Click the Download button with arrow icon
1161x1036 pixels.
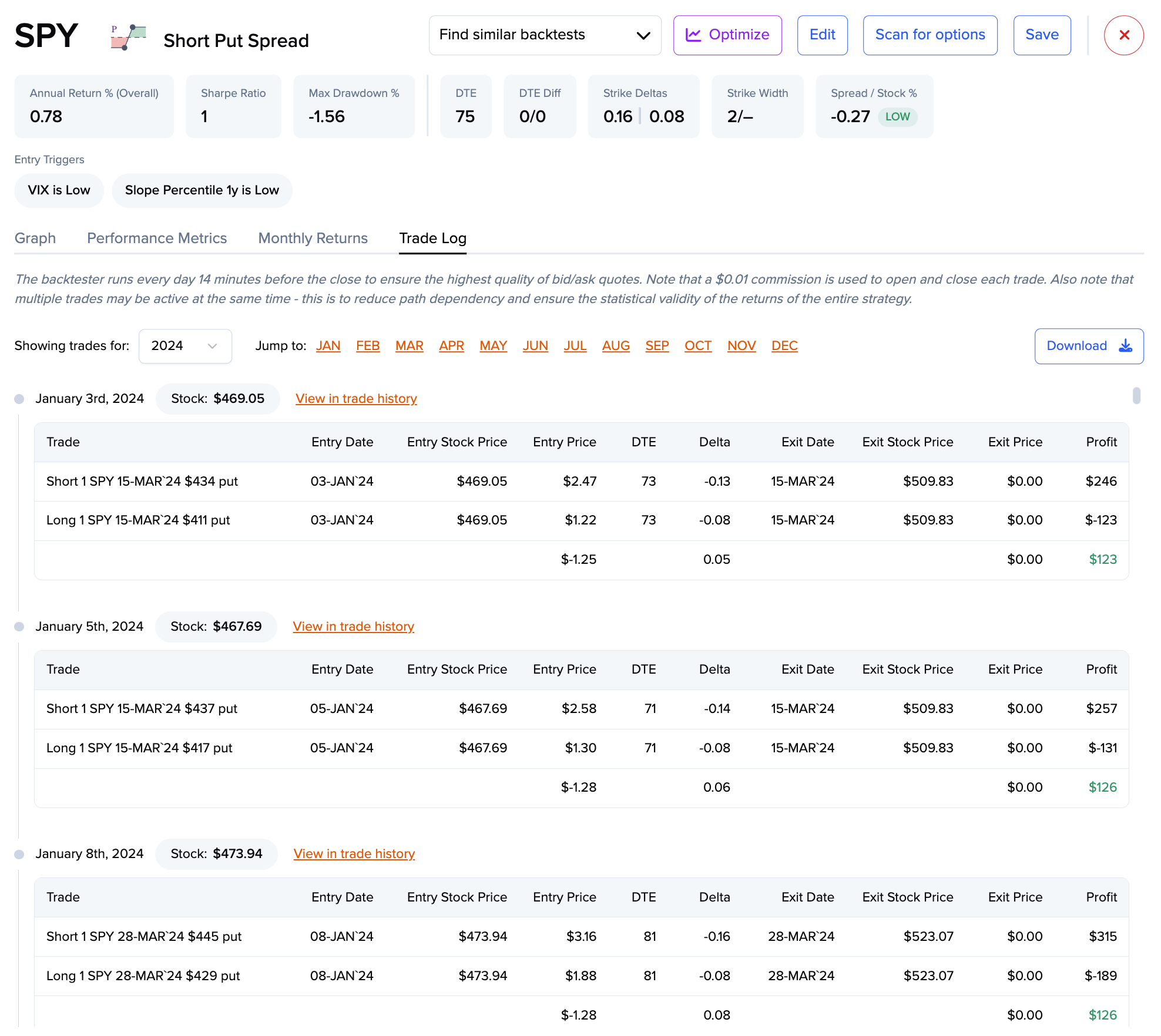(x=1088, y=346)
